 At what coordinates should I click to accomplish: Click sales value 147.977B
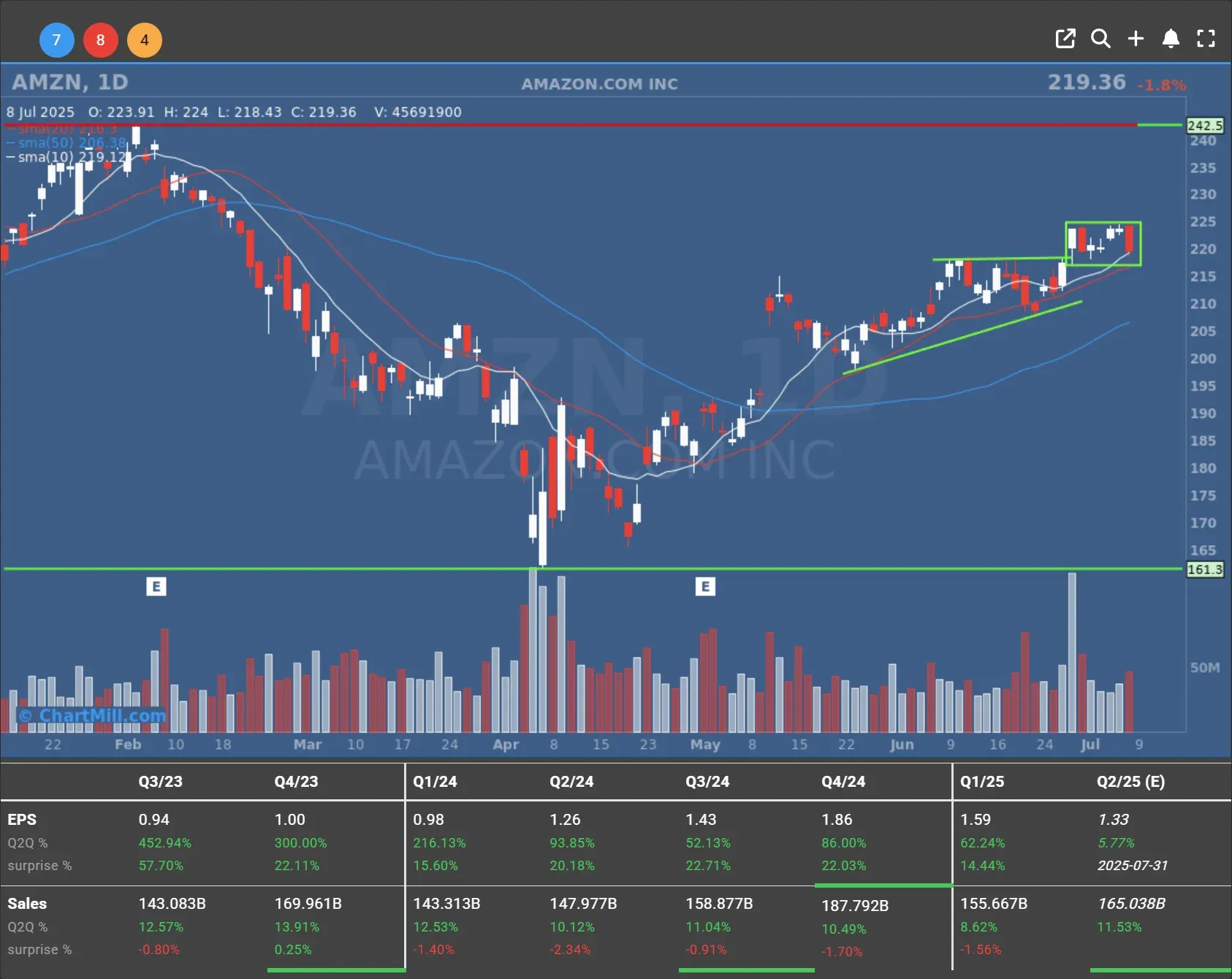point(583,904)
